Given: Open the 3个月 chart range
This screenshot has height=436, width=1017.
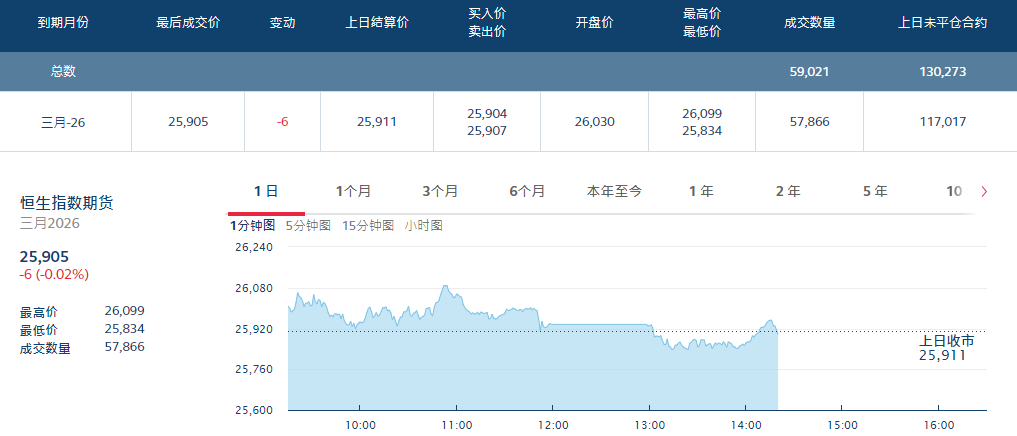Looking at the screenshot, I should coord(440,191).
